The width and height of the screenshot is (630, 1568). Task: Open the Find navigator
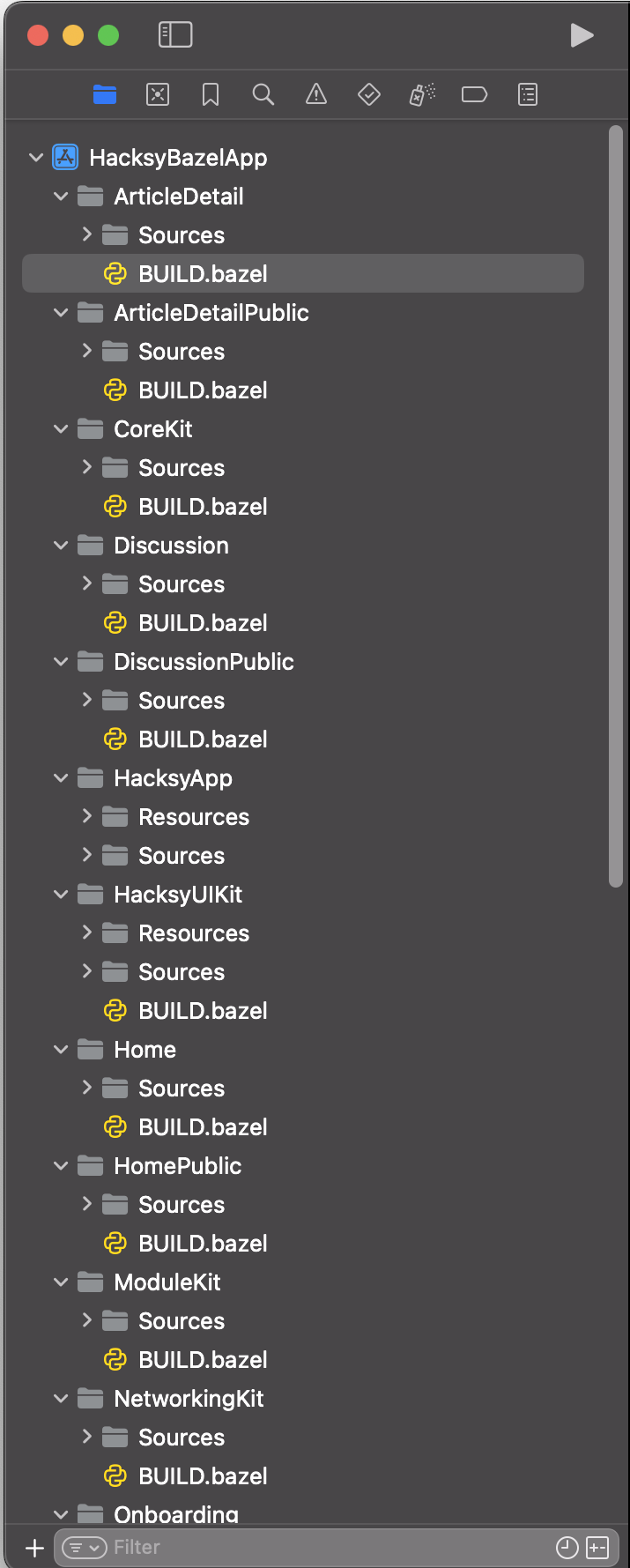263,94
